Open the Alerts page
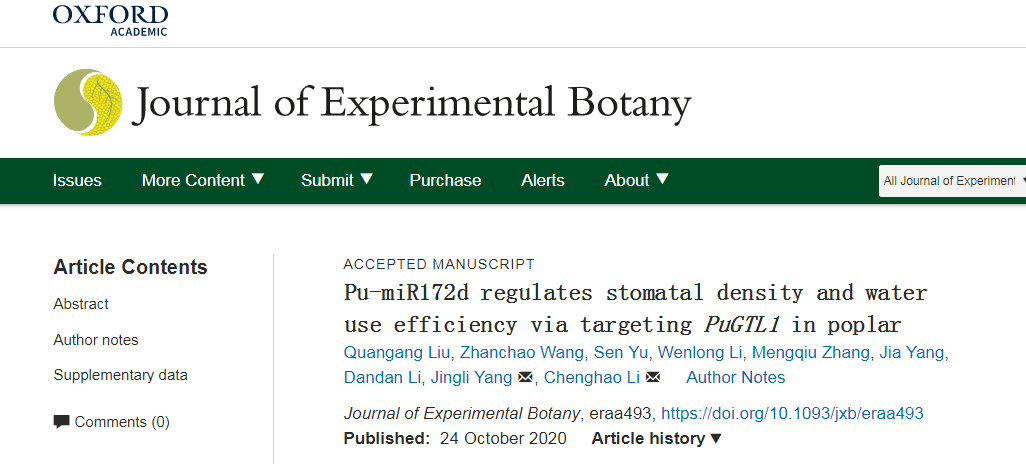Viewport: 1026px width, 464px height. click(x=543, y=180)
